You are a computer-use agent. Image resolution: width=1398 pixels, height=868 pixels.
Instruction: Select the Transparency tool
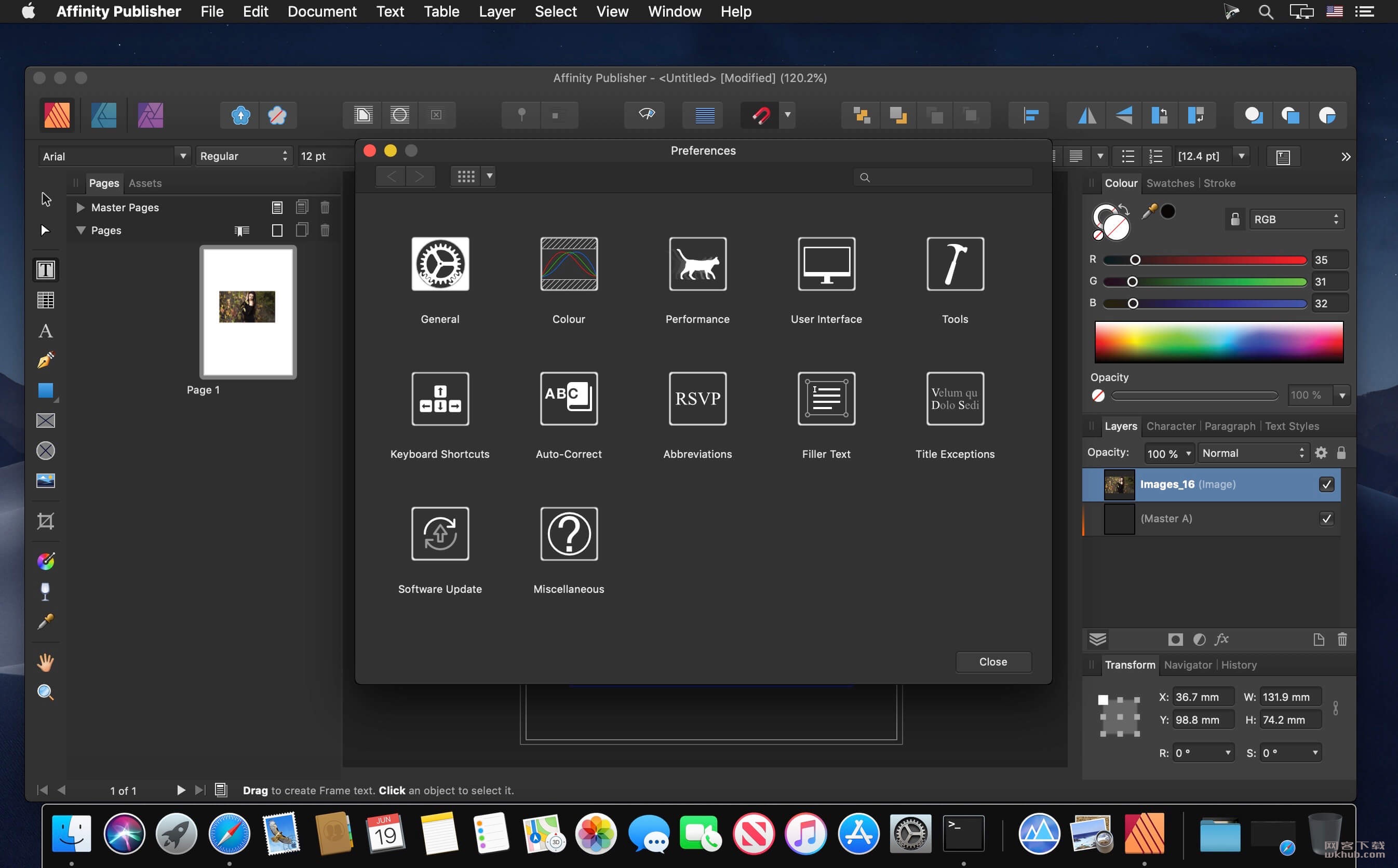pos(45,591)
